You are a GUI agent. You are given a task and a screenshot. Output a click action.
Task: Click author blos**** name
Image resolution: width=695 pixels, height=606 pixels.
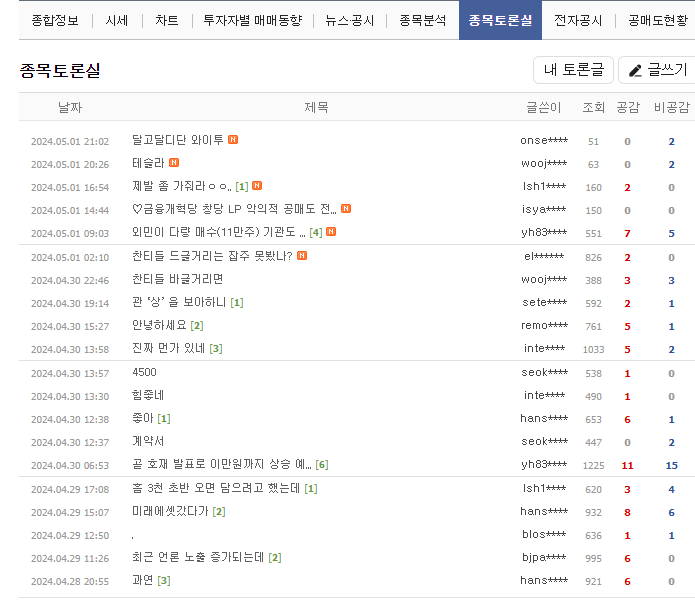pos(544,535)
